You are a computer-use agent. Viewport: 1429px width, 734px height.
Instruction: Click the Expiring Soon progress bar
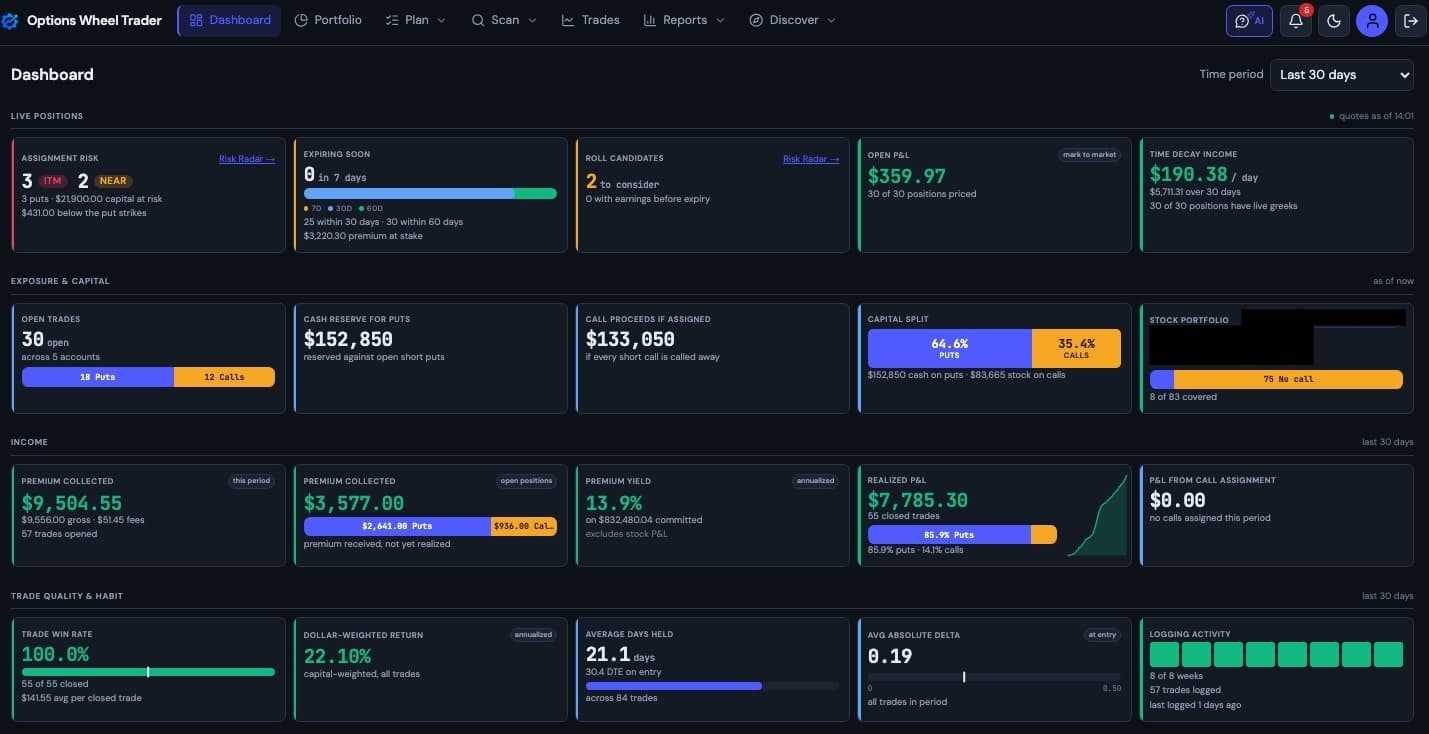click(430, 193)
